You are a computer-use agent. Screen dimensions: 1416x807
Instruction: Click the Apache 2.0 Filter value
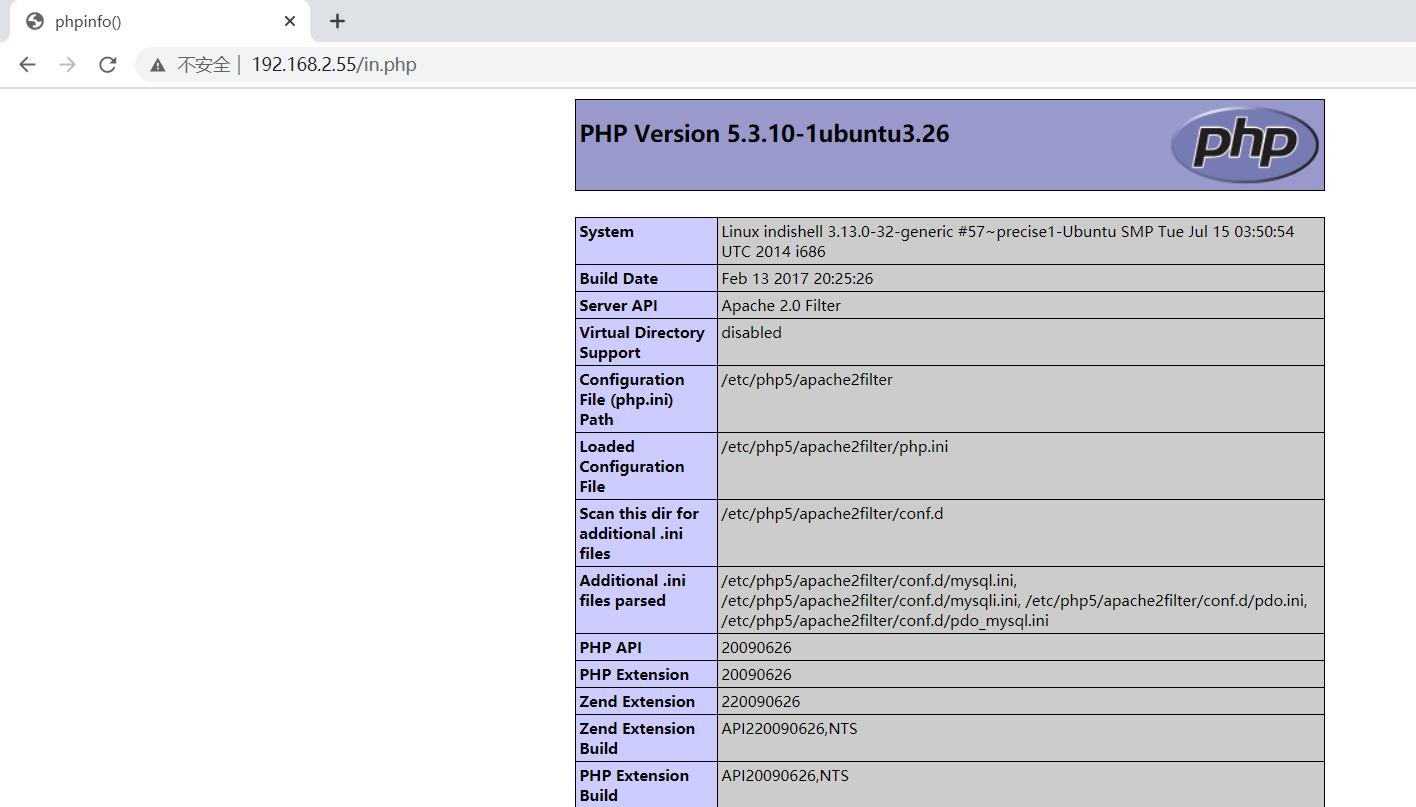pyautogui.click(x=781, y=306)
